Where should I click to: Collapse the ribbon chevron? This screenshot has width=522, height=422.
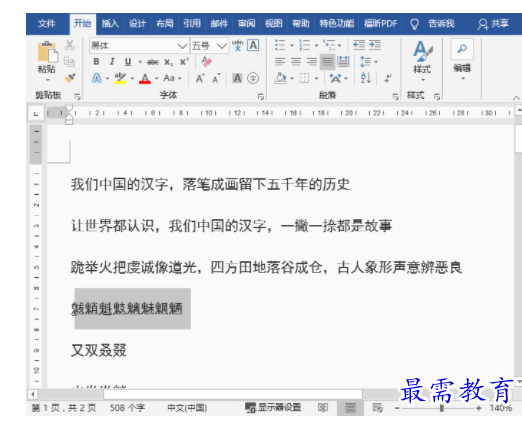click(516, 98)
